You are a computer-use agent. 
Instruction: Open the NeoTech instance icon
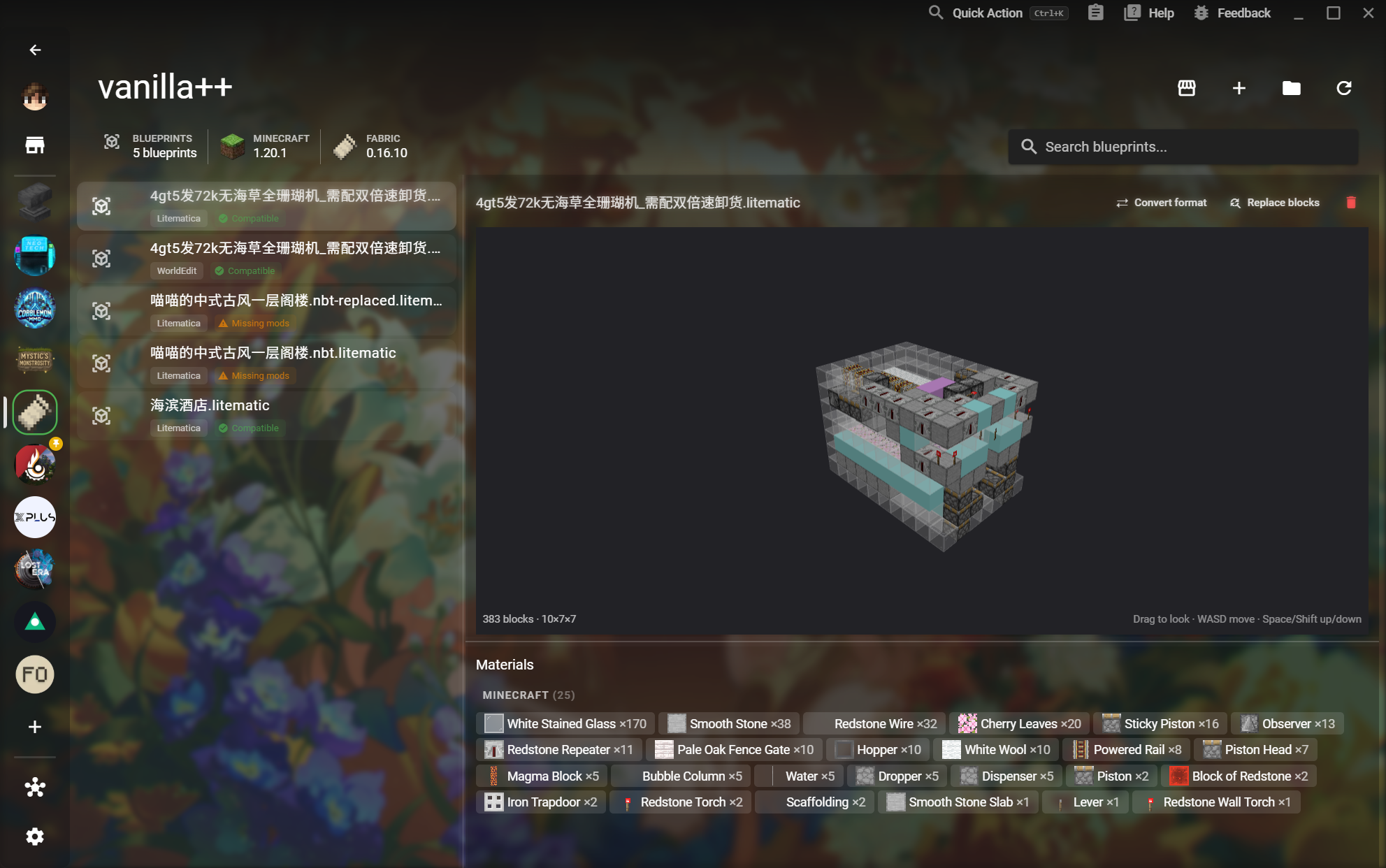pyautogui.click(x=35, y=255)
